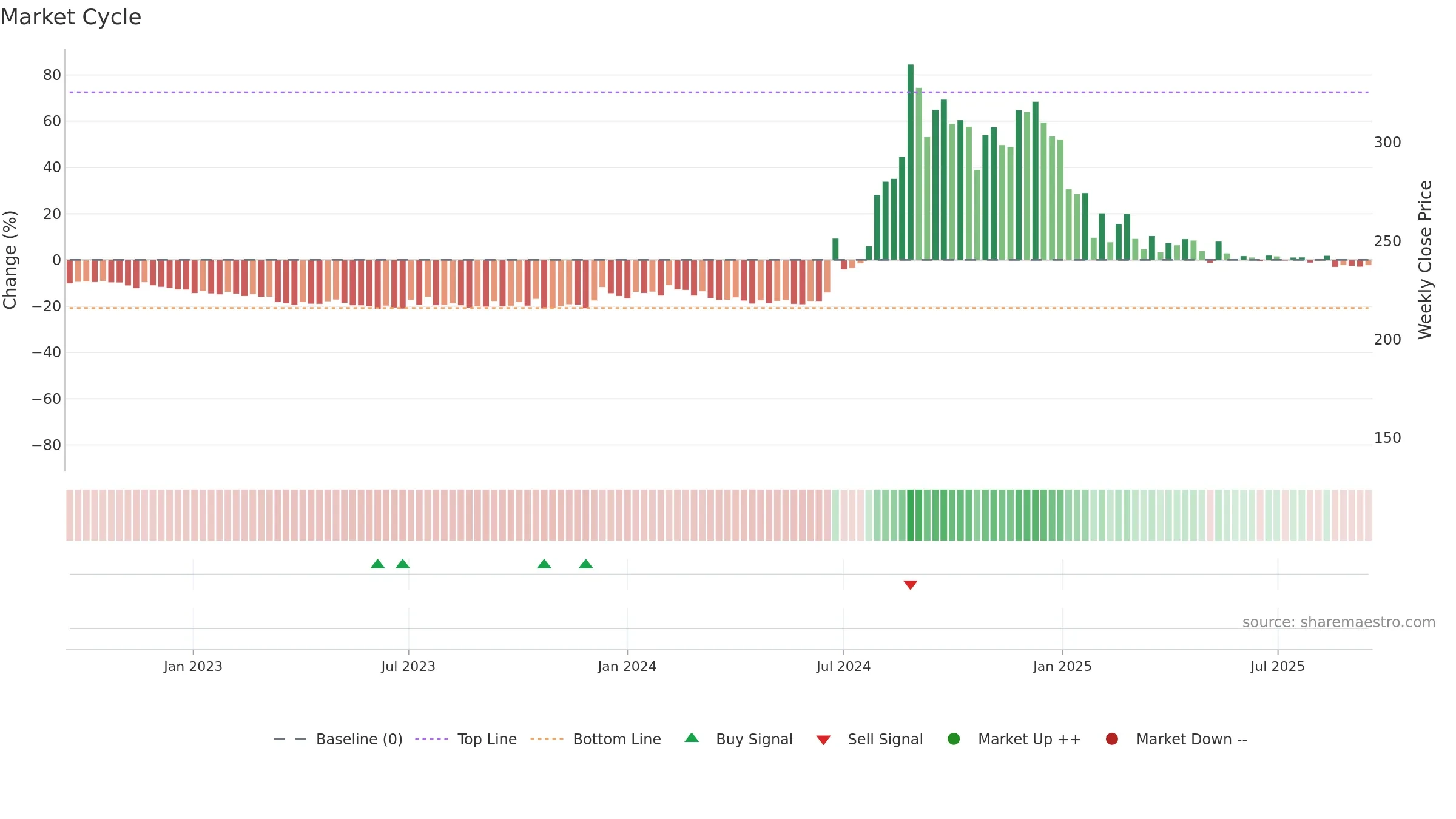Click the 200 price axis tick
The width and height of the screenshot is (1456, 819).
pyautogui.click(x=1387, y=340)
